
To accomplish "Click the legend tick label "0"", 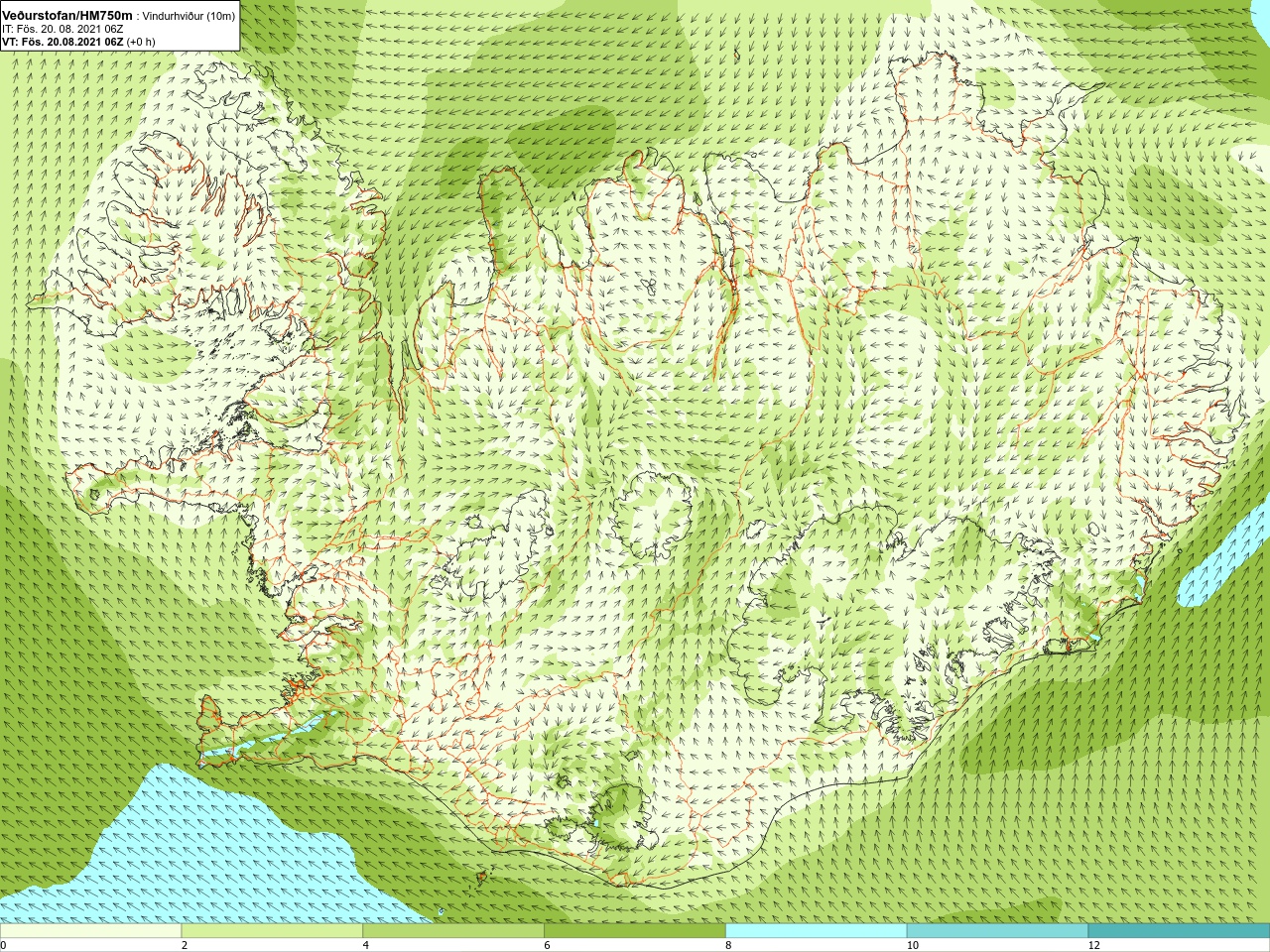I will 3,946.
